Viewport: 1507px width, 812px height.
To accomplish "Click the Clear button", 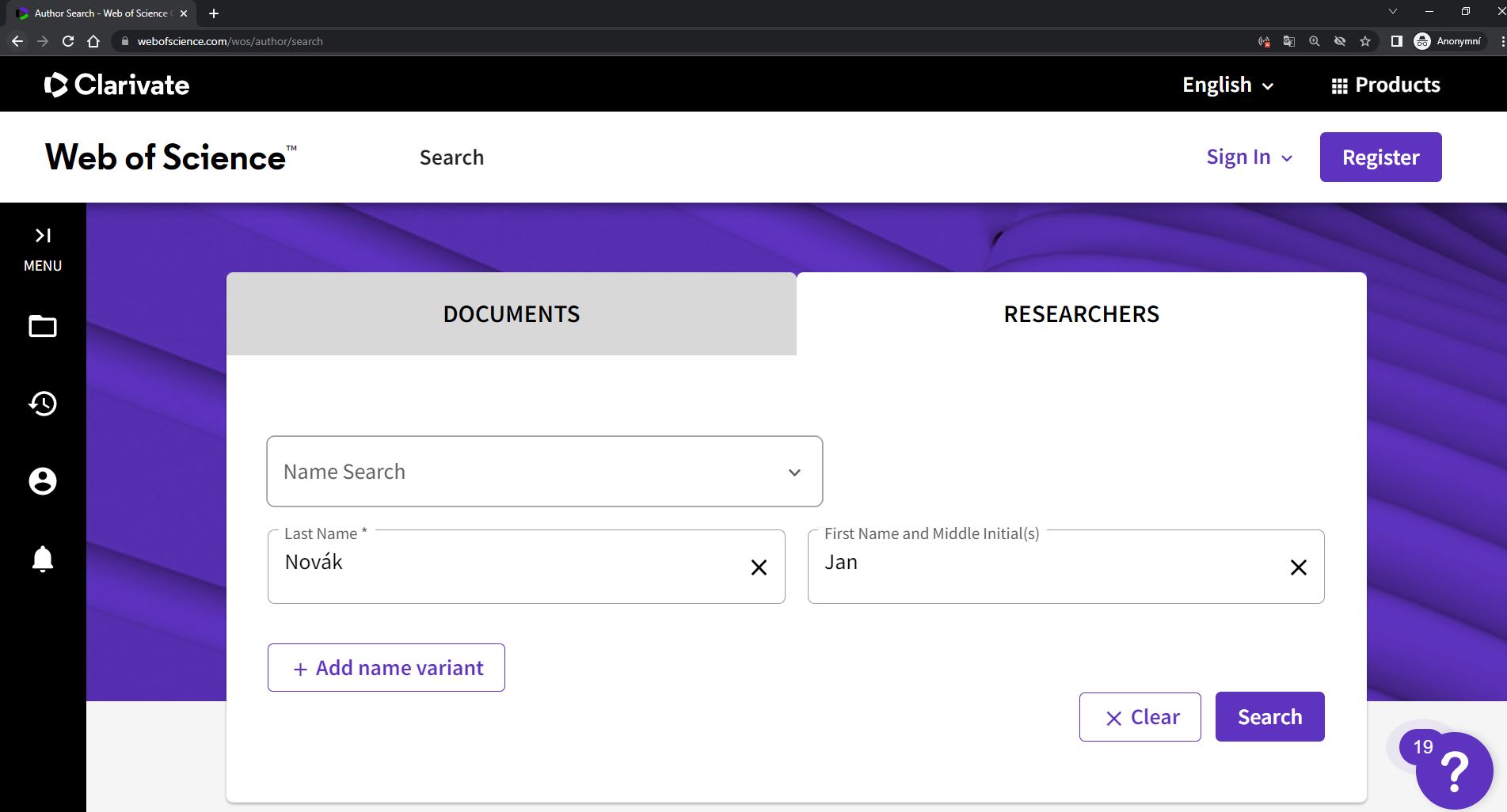I will click(x=1140, y=717).
